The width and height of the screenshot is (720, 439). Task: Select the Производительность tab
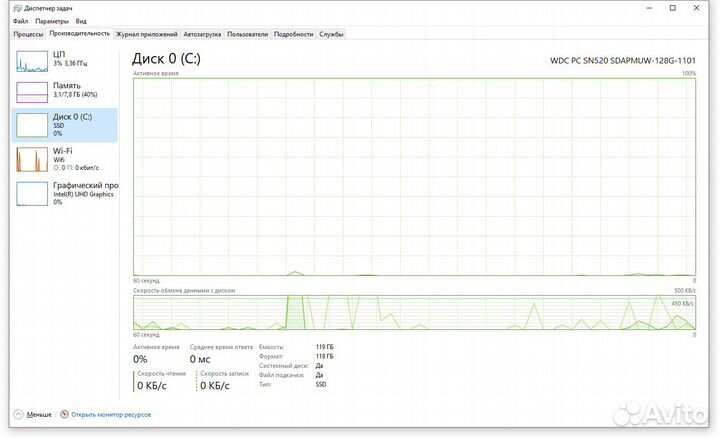point(80,34)
